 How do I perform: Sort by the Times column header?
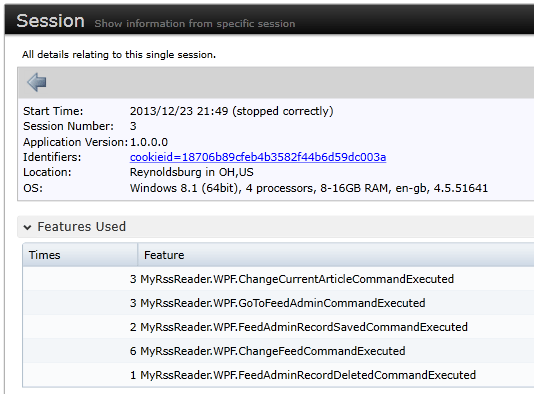80,255
